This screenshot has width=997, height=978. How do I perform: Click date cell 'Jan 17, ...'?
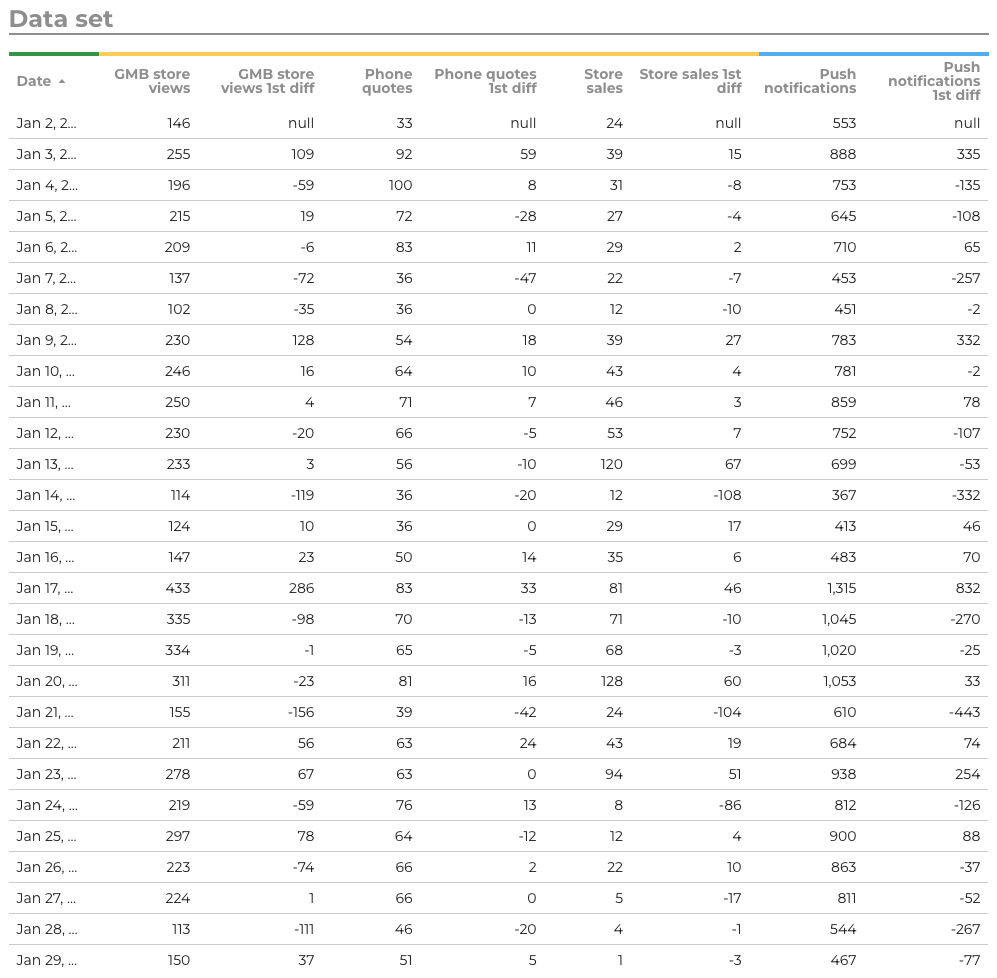45,588
